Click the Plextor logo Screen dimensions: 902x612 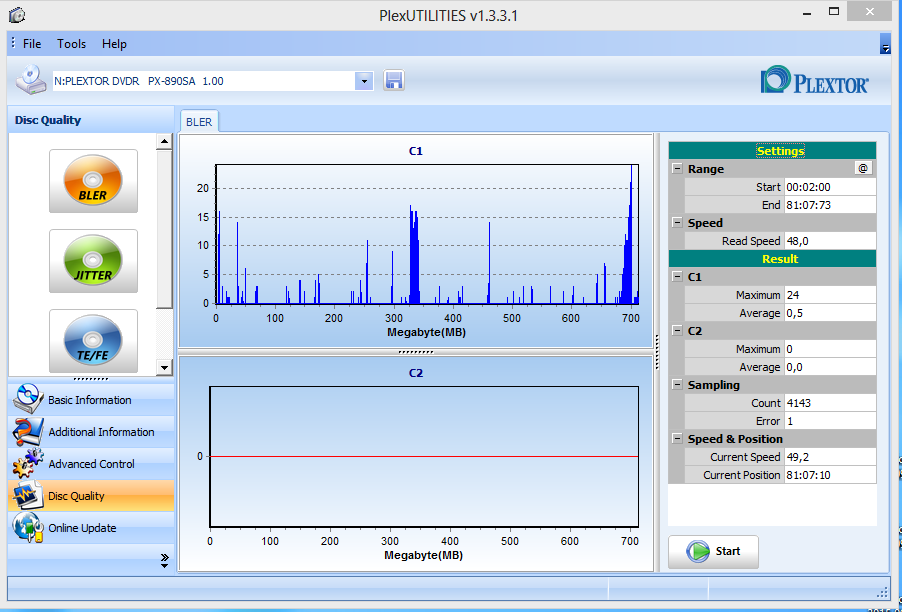pos(815,79)
